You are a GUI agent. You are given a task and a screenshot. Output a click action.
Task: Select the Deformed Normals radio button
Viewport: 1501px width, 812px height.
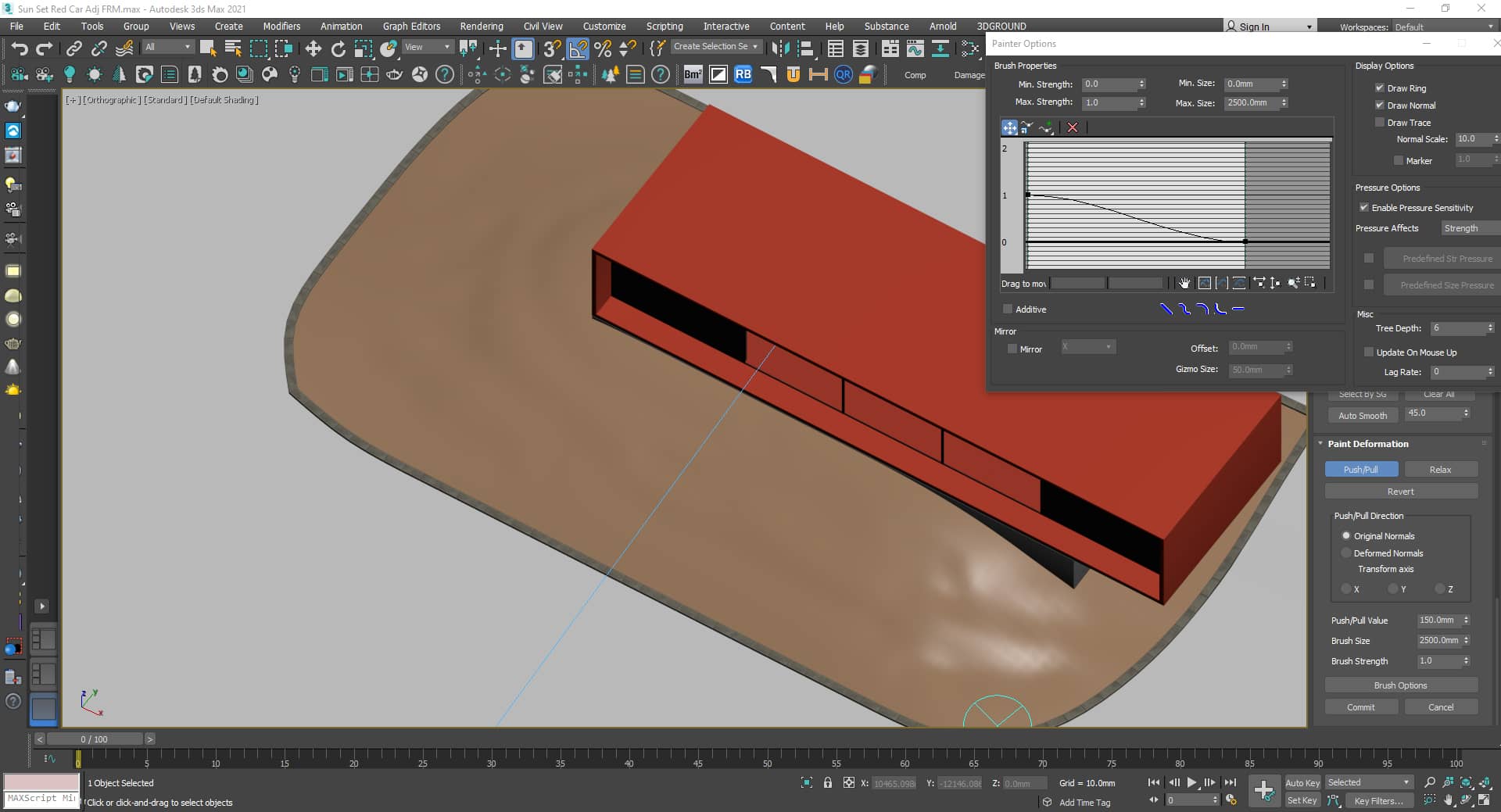tap(1346, 553)
